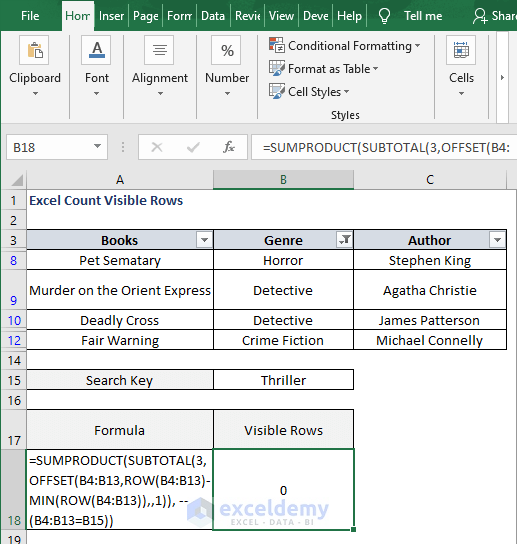The width and height of the screenshot is (517, 544).
Task: Open the Author column filter dropdown
Action: coord(497,240)
